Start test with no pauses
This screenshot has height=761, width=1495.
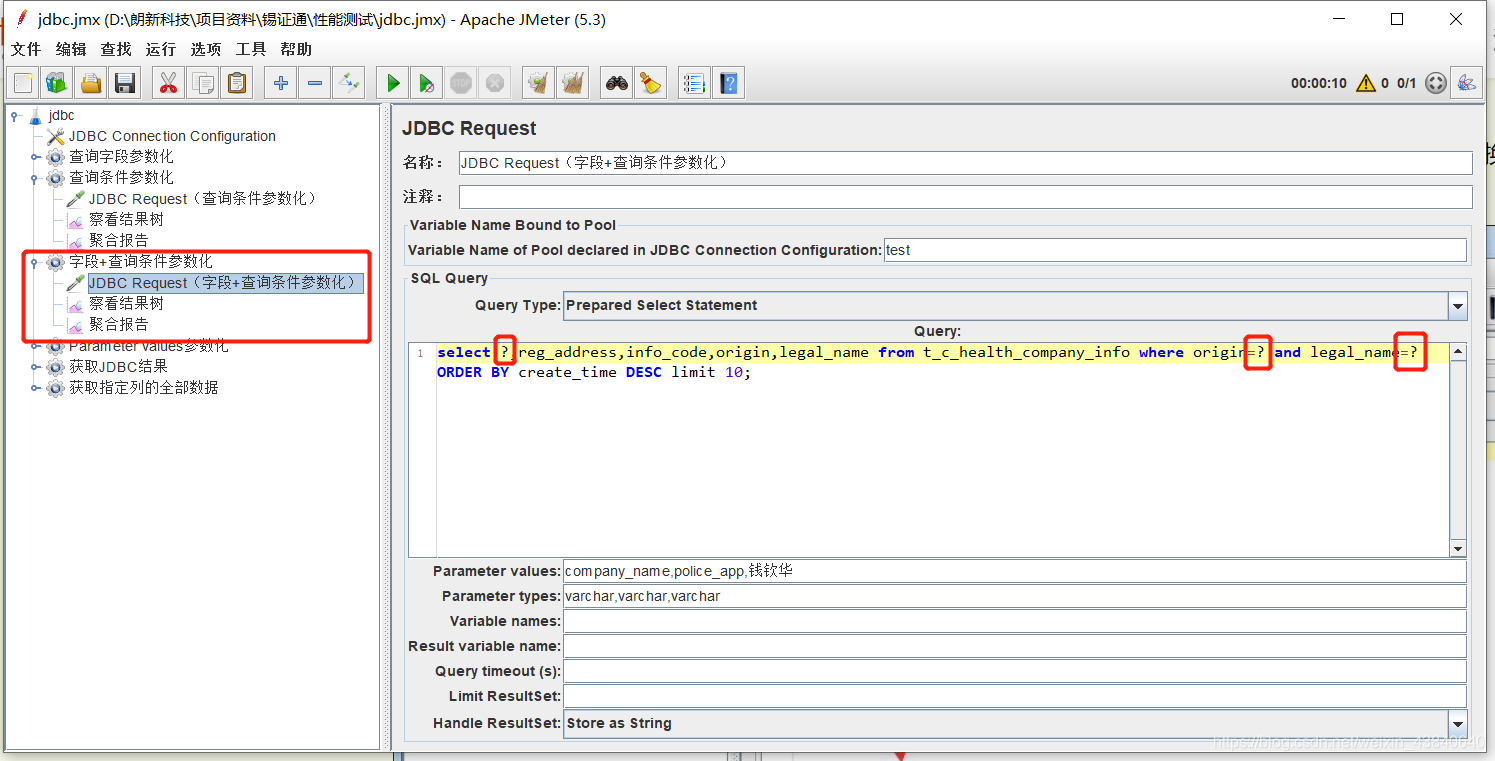point(427,83)
